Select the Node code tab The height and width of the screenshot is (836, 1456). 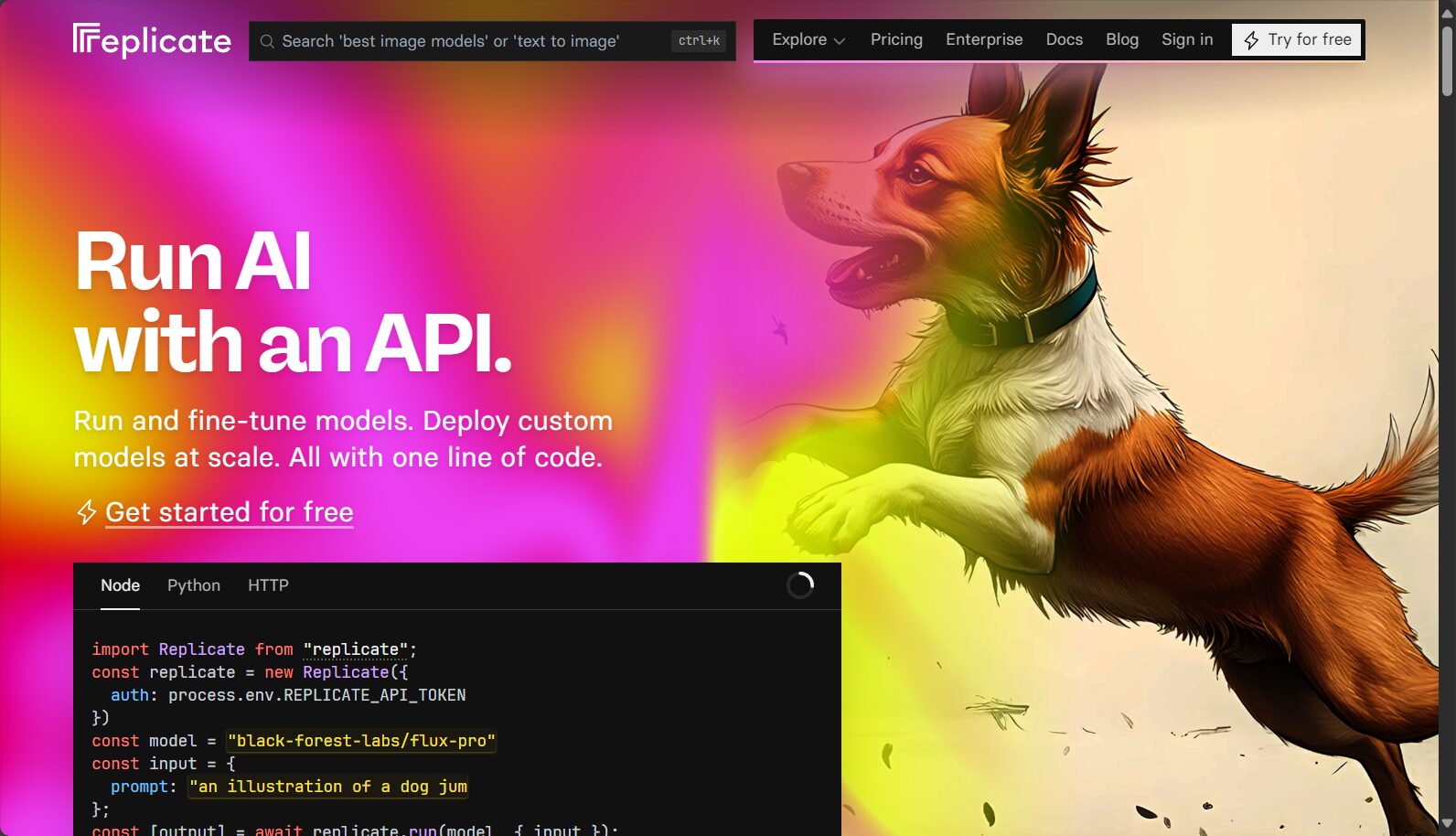(x=120, y=585)
